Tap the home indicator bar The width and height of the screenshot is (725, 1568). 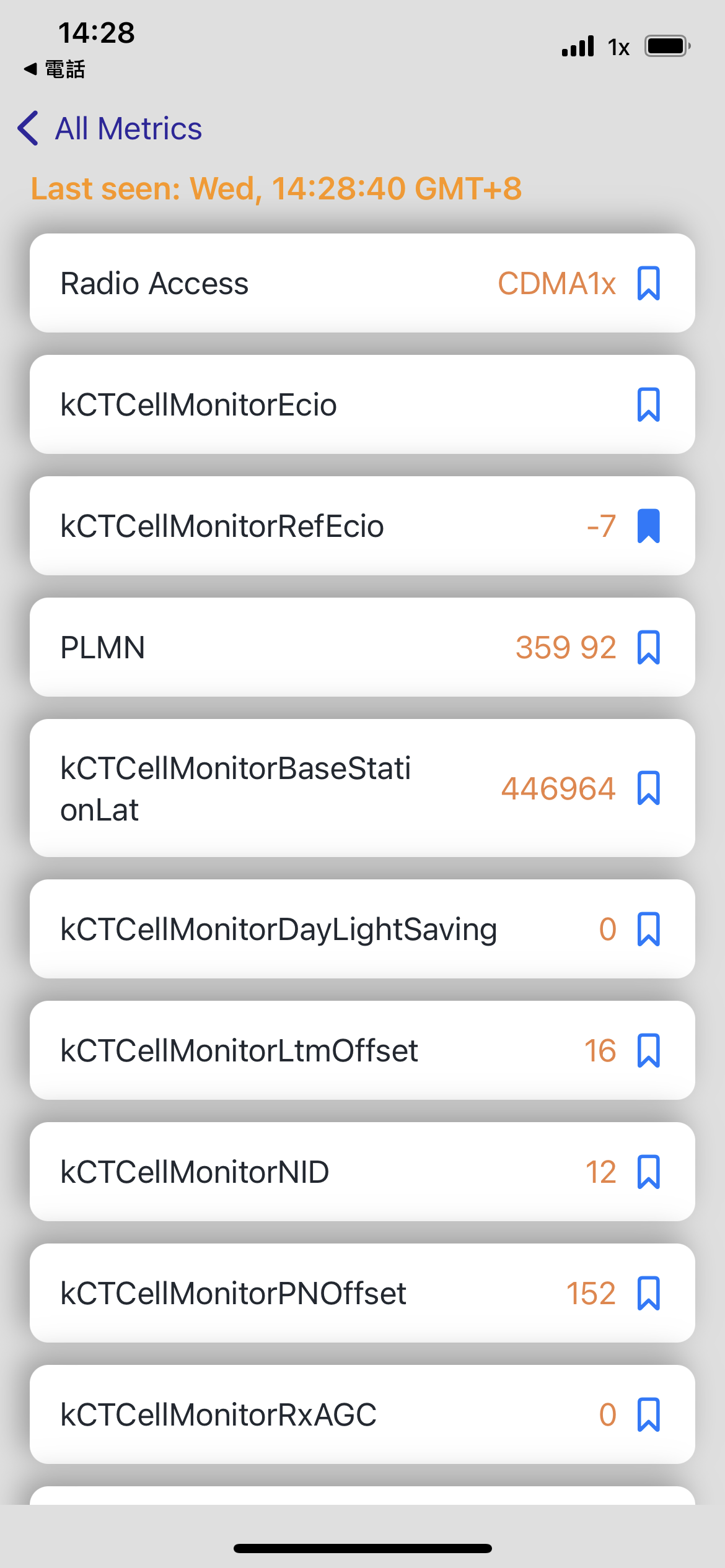[362, 1548]
